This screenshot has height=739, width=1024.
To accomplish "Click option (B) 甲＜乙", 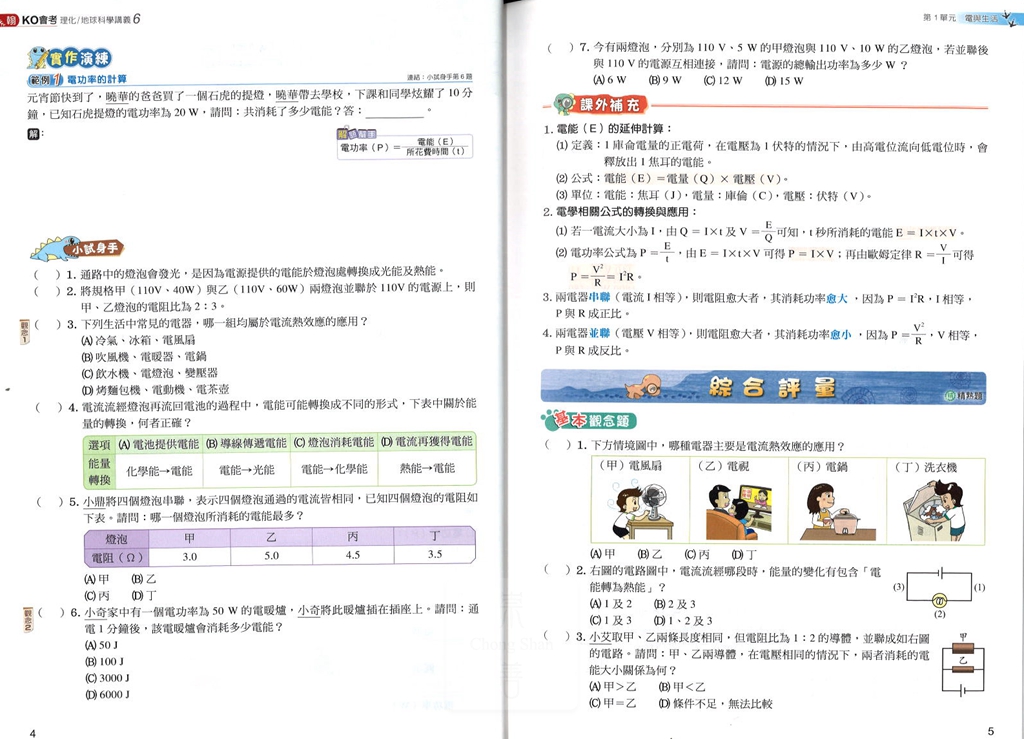I will click(682, 687).
